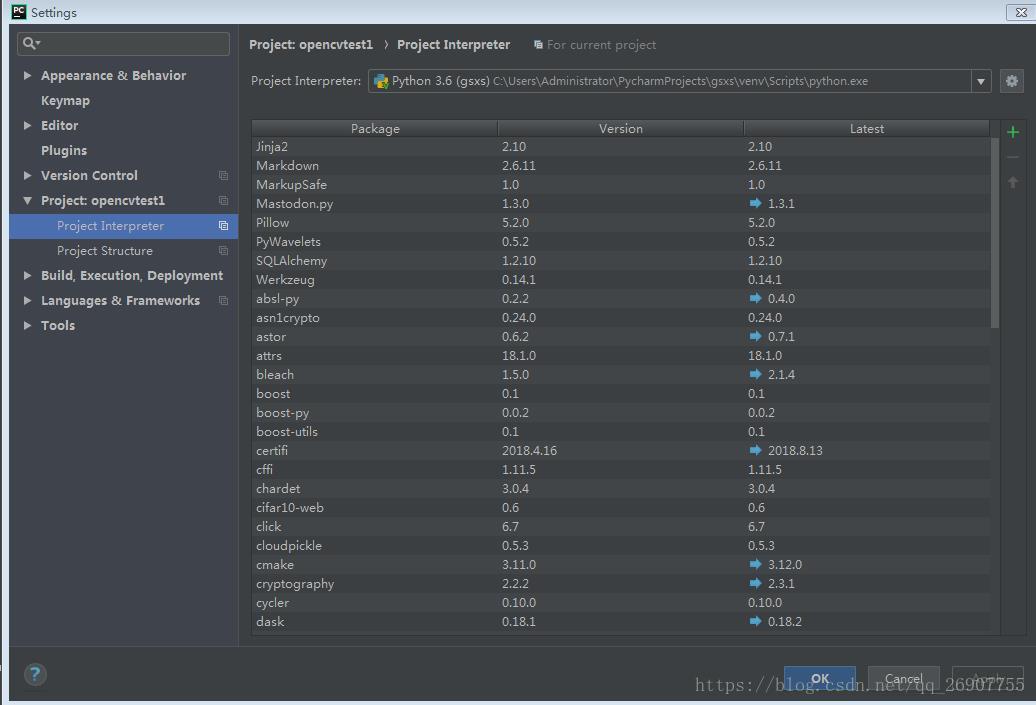Select the cifar10-web package row
Image resolution: width=1036 pixels, height=705 pixels.
pyautogui.click(x=620, y=507)
